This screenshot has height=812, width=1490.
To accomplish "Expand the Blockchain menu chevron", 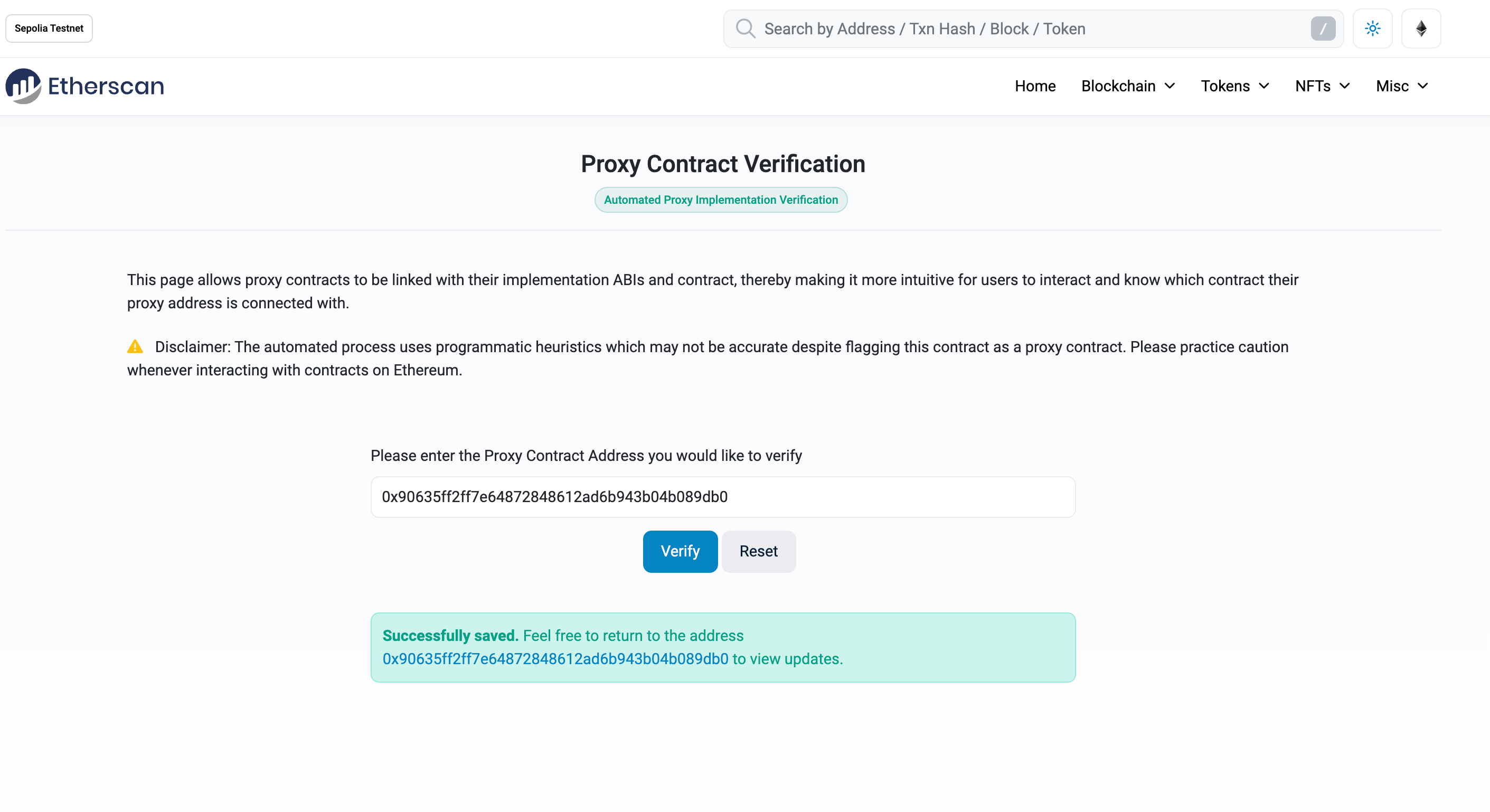I will [1169, 86].
